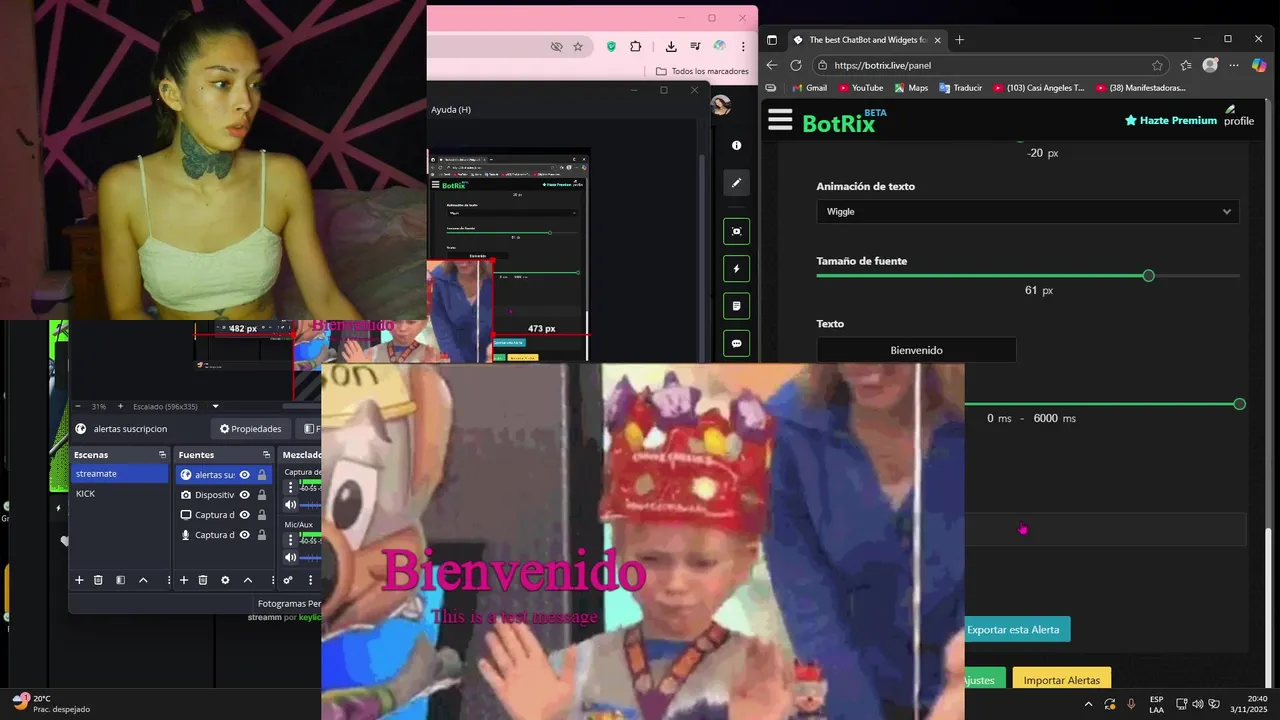The height and width of the screenshot is (720, 1280).
Task: Open the Traducir bookmark
Action: [960, 88]
